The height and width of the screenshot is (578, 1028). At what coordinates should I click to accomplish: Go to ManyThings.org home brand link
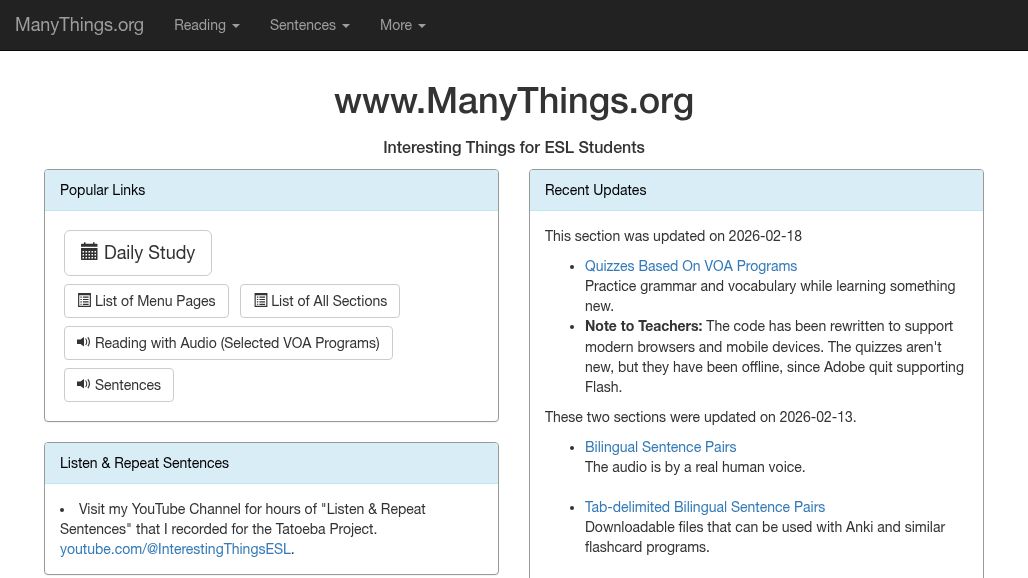(x=79, y=25)
